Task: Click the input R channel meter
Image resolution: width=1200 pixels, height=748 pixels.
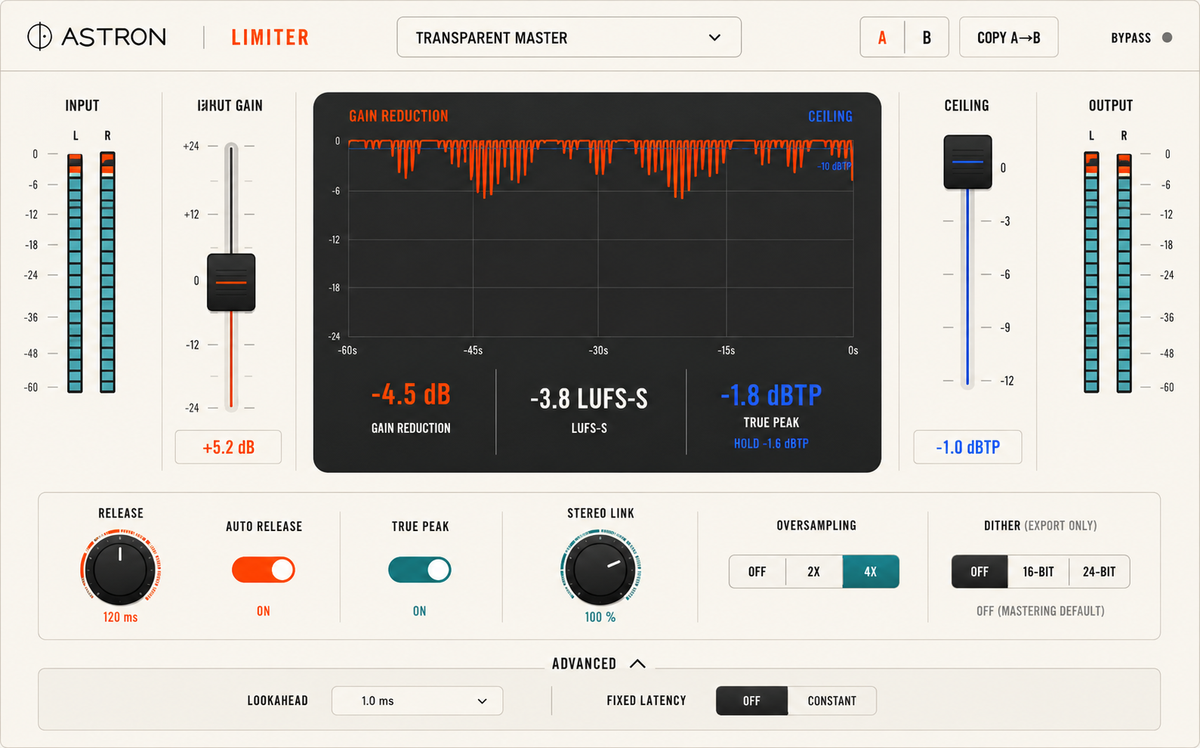Action: [x=108, y=272]
